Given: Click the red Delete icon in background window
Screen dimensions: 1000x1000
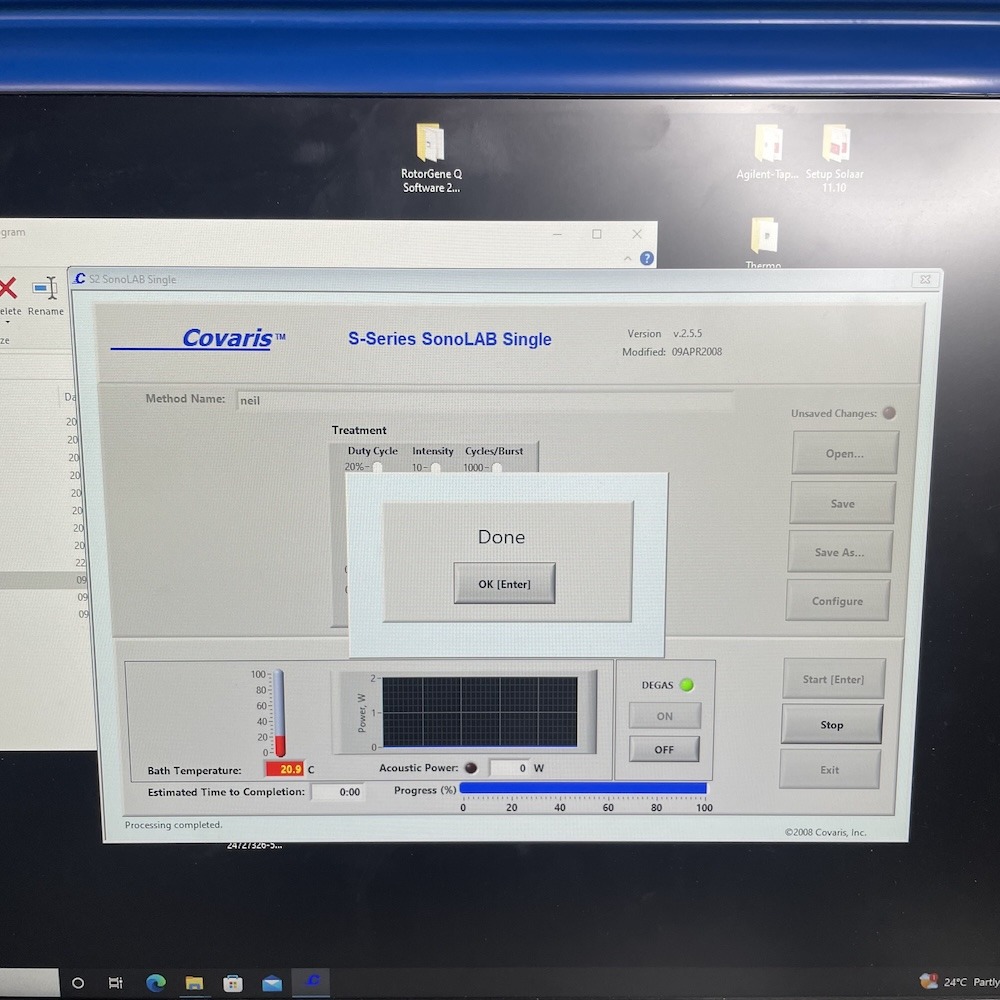Looking at the screenshot, I should click(x=8, y=288).
